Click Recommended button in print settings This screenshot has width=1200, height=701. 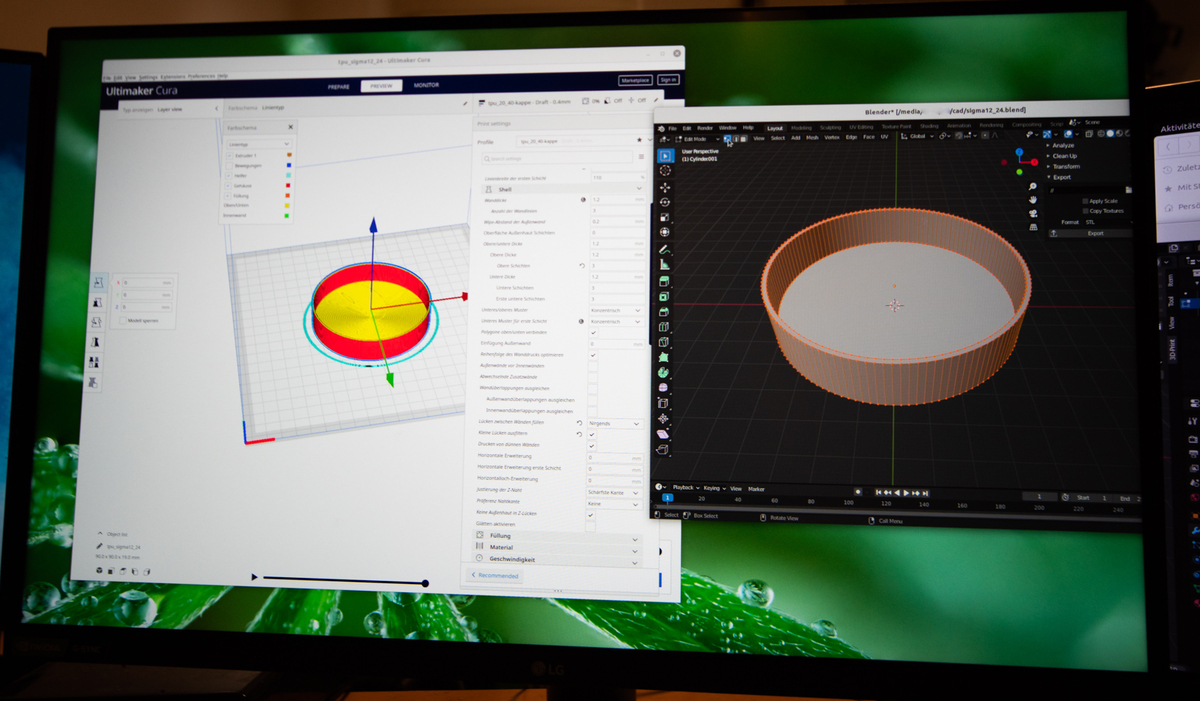495,576
